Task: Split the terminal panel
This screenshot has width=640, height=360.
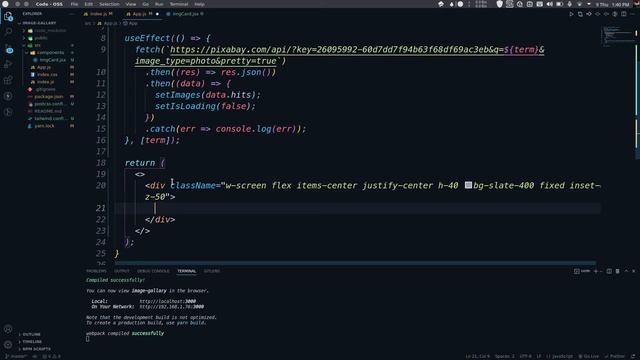Action: [x=609, y=271]
